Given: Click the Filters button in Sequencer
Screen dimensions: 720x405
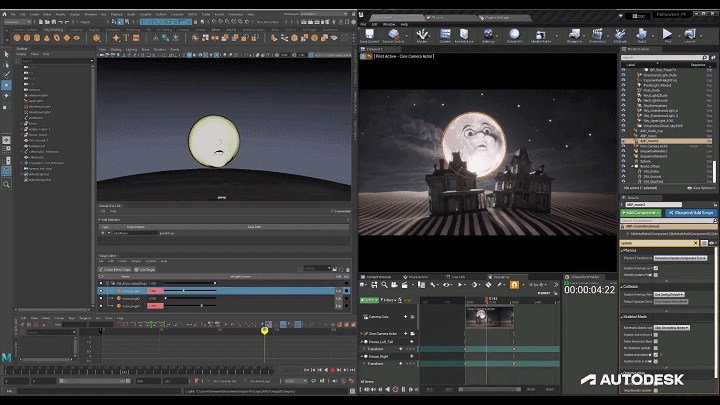Looking at the screenshot, I should click(388, 300).
